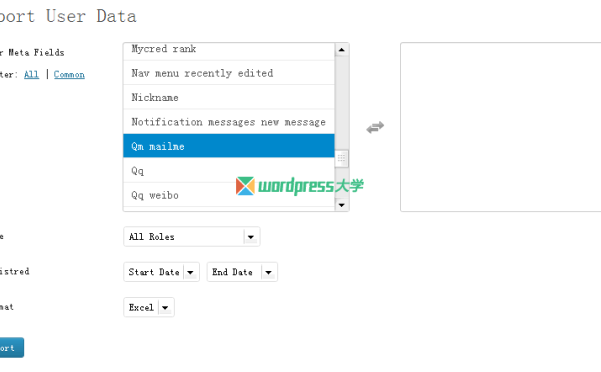Choose the Qq field item
Viewport: 601px width, 372px height.
click(229, 170)
